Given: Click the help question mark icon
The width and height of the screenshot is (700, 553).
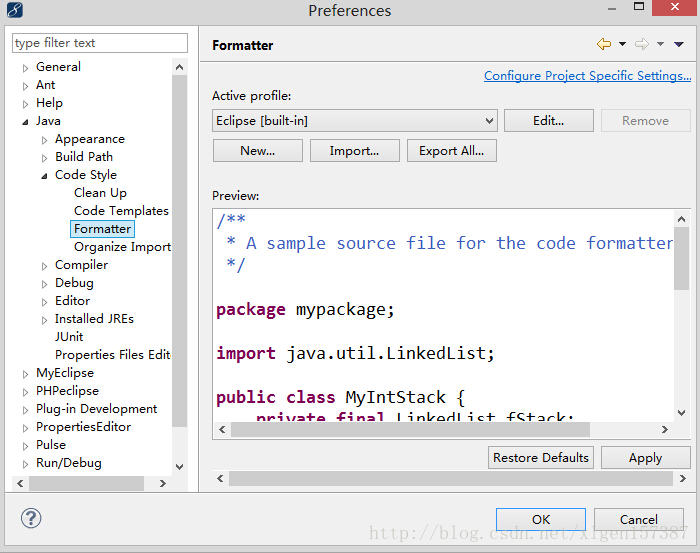Looking at the screenshot, I should pyautogui.click(x=30, y=519).
